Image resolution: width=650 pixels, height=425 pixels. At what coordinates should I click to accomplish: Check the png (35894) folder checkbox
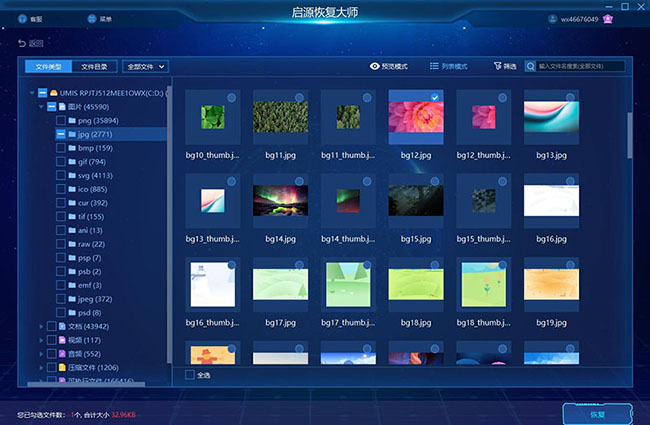61,121
